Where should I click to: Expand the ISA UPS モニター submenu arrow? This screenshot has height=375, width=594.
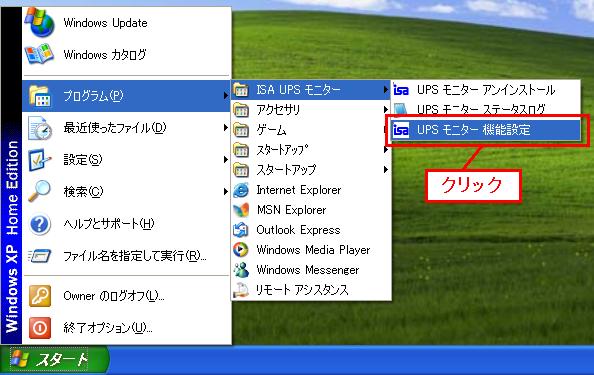coord(386,90)
